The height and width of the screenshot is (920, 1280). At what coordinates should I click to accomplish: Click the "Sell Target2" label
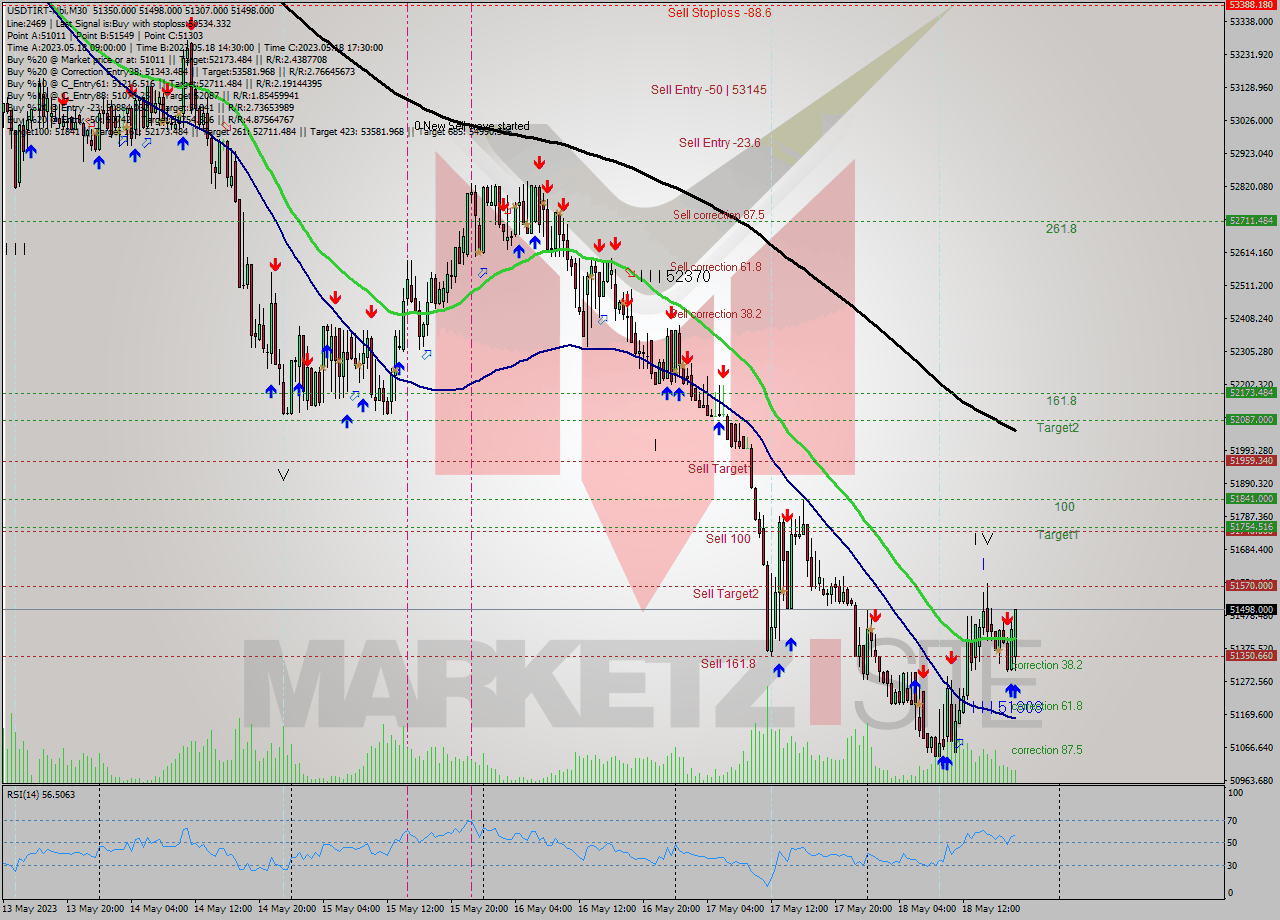point(726,594)
